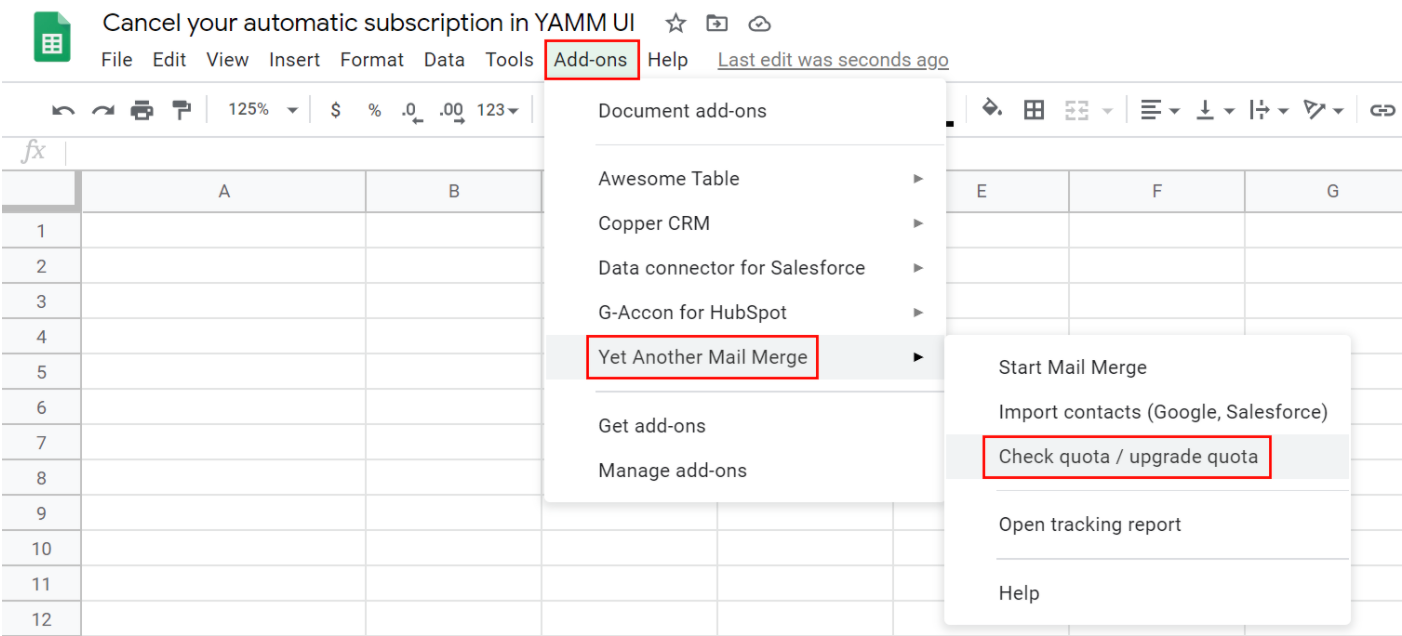Screen dimensions: 1402x636
Task: Select row 5 header
Action: [x=41, y=372]
